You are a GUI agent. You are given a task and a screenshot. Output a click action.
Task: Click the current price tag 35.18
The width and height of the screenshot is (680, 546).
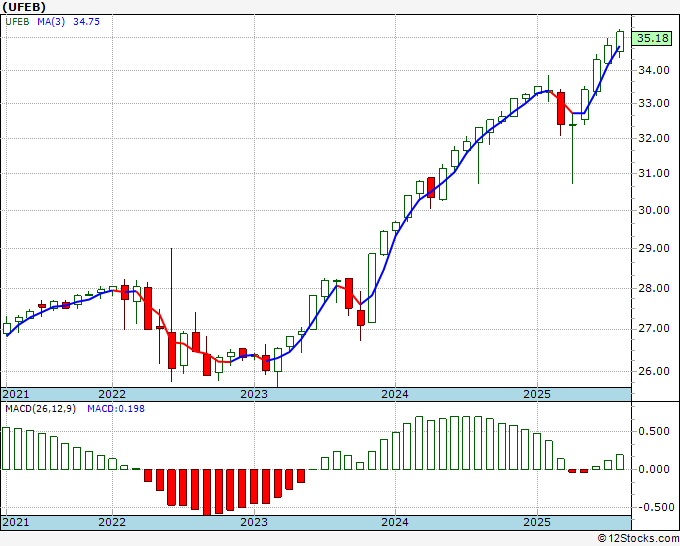[x=652, y=38]
